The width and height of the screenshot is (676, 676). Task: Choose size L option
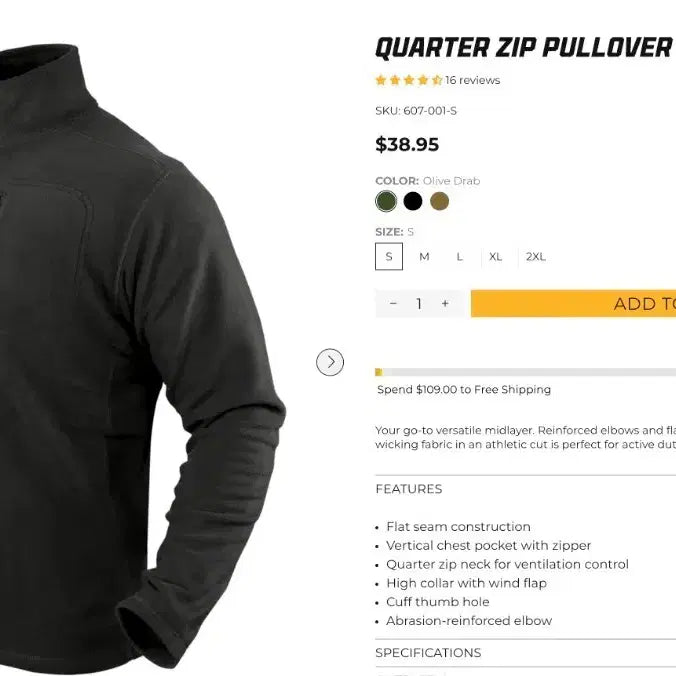click(x=460, y=257)
